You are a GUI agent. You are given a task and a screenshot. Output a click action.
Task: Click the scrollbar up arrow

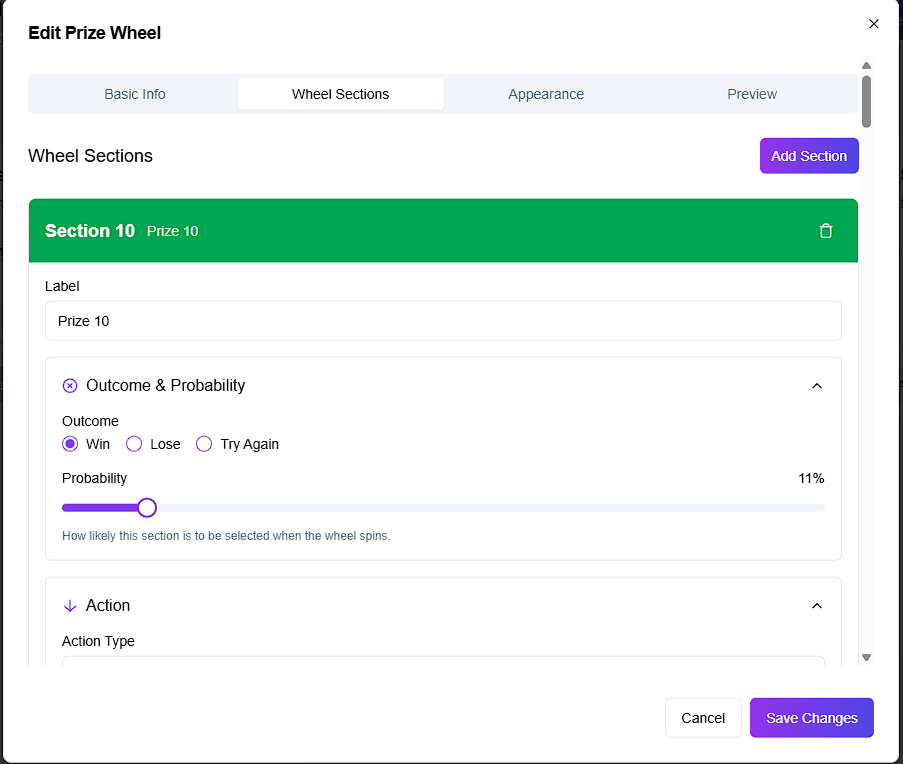866,66
